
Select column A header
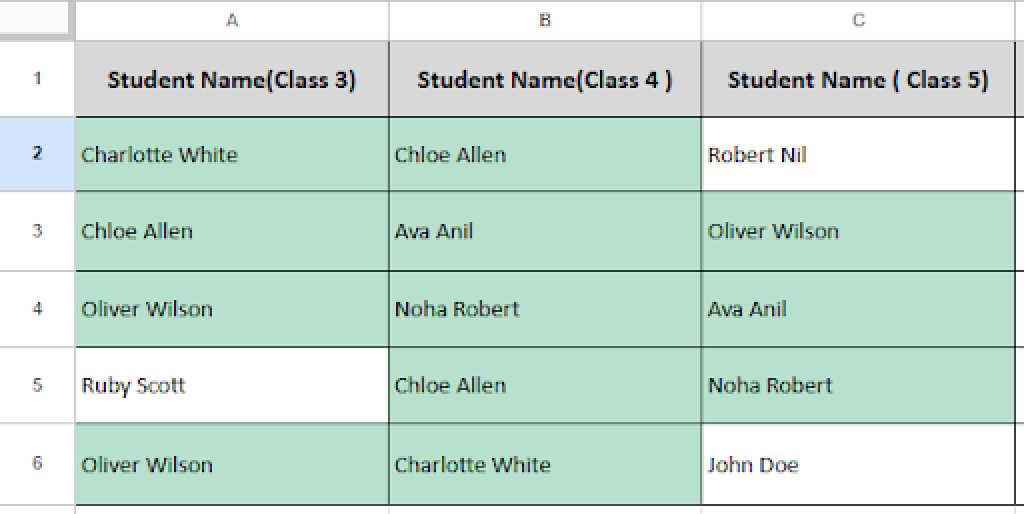(232, 20)
